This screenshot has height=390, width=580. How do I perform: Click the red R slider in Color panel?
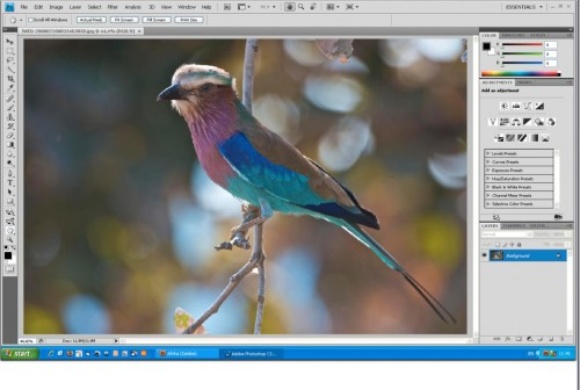(522, 45)
